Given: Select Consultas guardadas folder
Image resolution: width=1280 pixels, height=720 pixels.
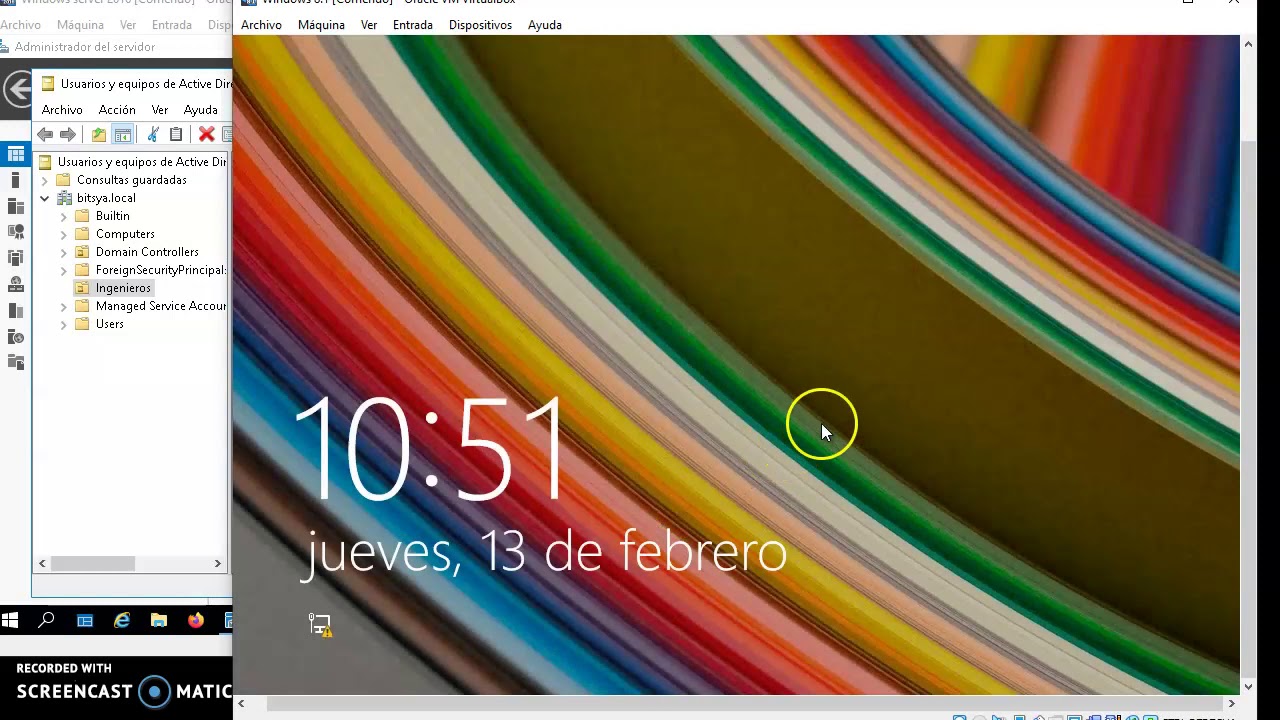Looking at the screenshot, I should coord(132,180).
